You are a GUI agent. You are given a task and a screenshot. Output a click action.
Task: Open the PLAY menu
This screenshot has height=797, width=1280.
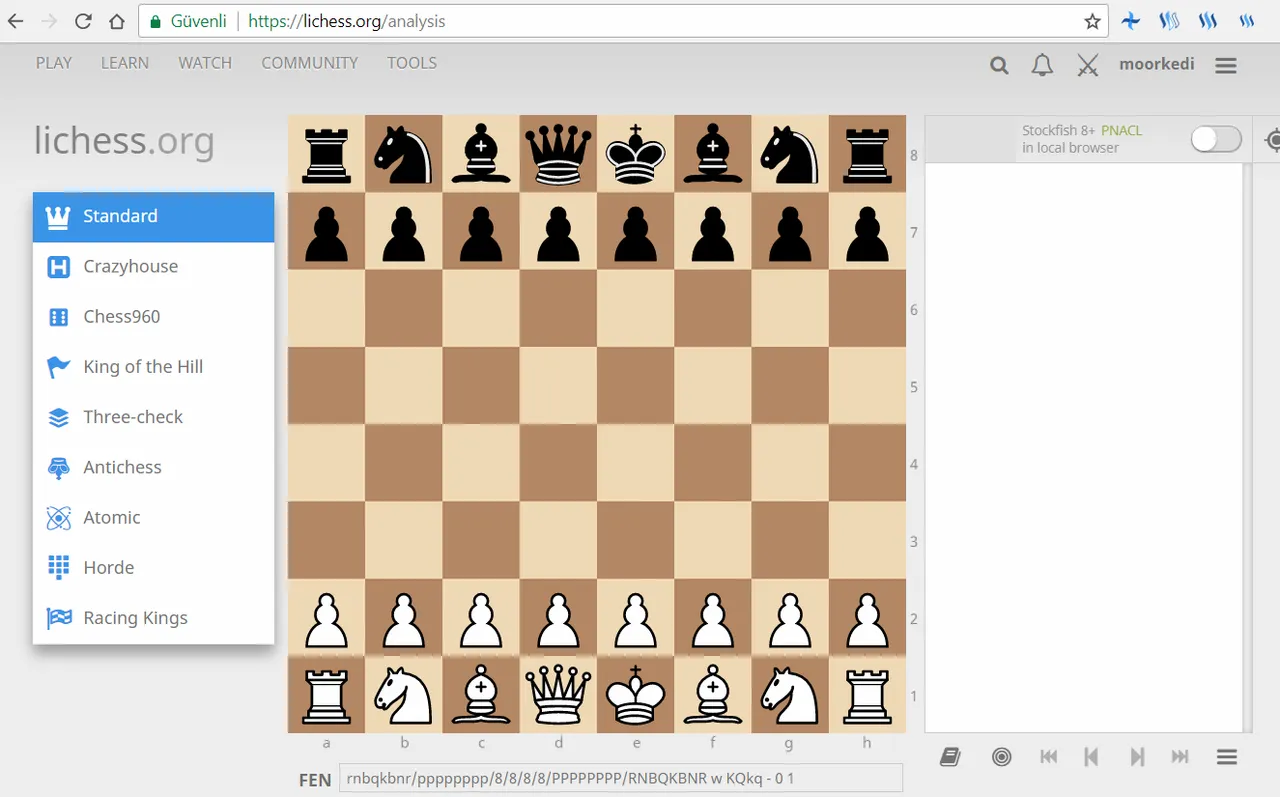click(54, 63)
